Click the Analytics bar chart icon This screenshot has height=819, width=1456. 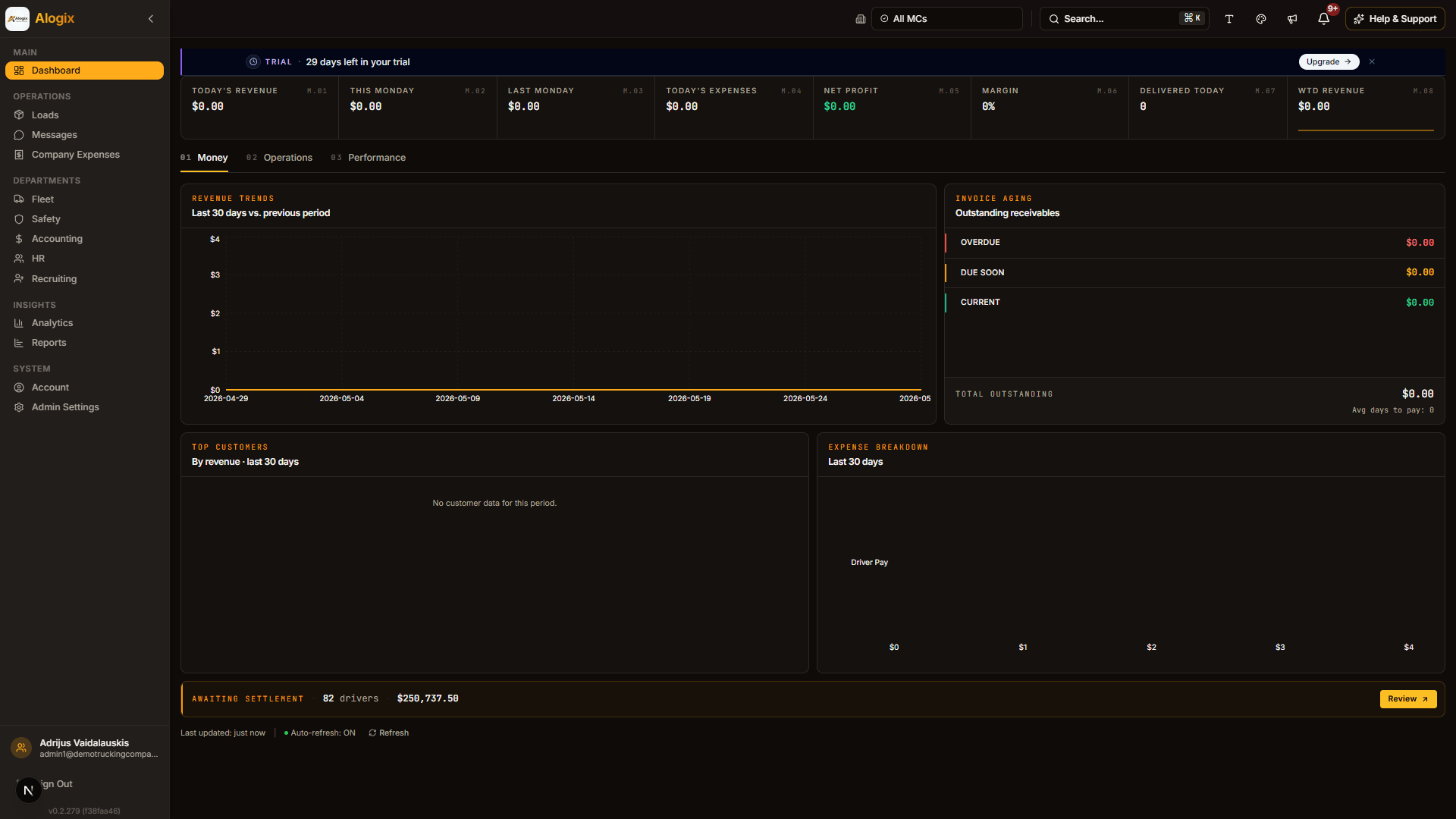pos(19,323)
